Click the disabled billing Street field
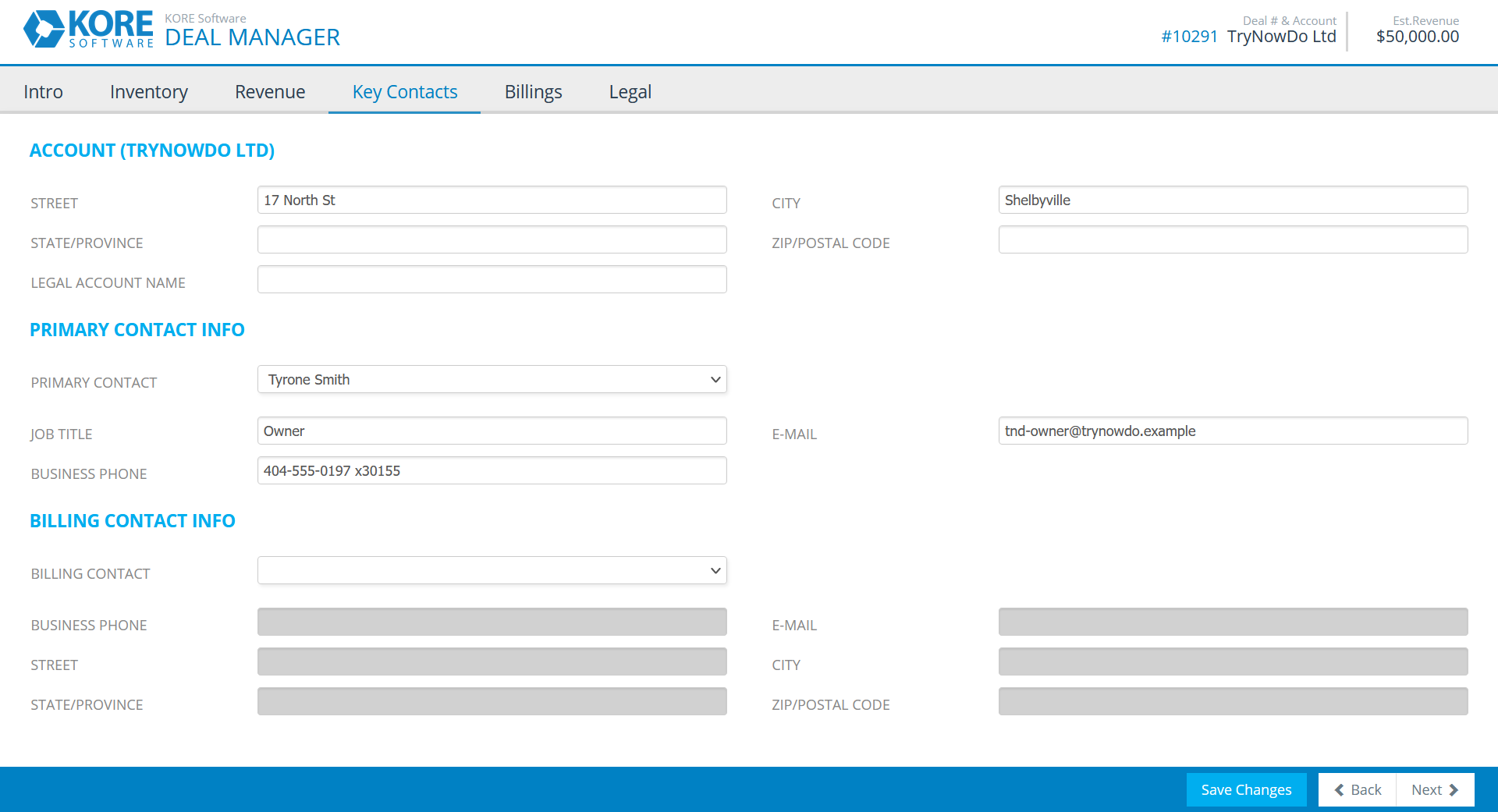This screenshot has height=812, width=1498. click(492, 661)
